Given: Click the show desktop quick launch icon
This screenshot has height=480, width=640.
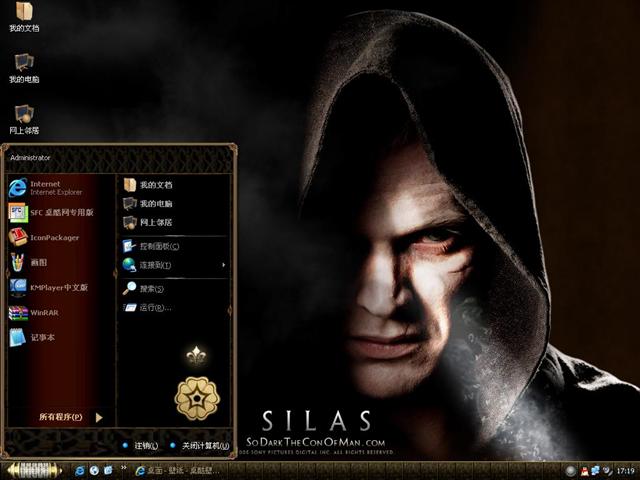Looking at the screenshot, I should coord(108,471).
